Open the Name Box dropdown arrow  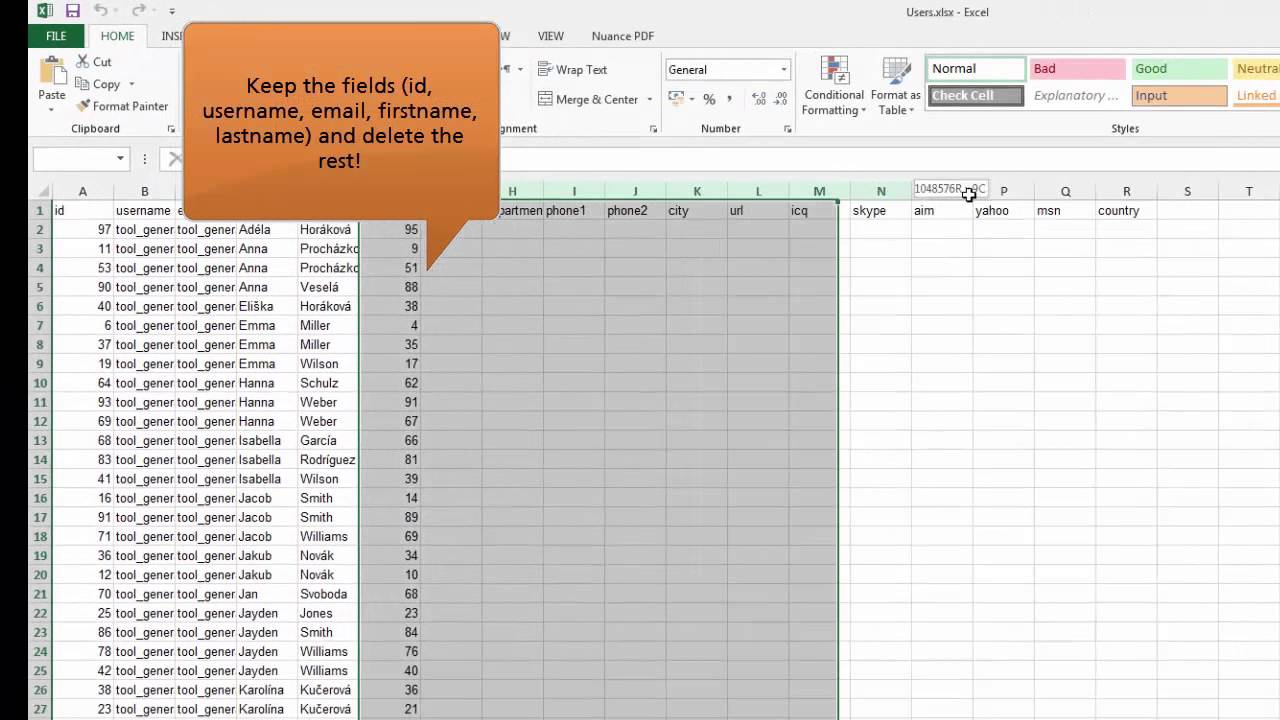120,158
